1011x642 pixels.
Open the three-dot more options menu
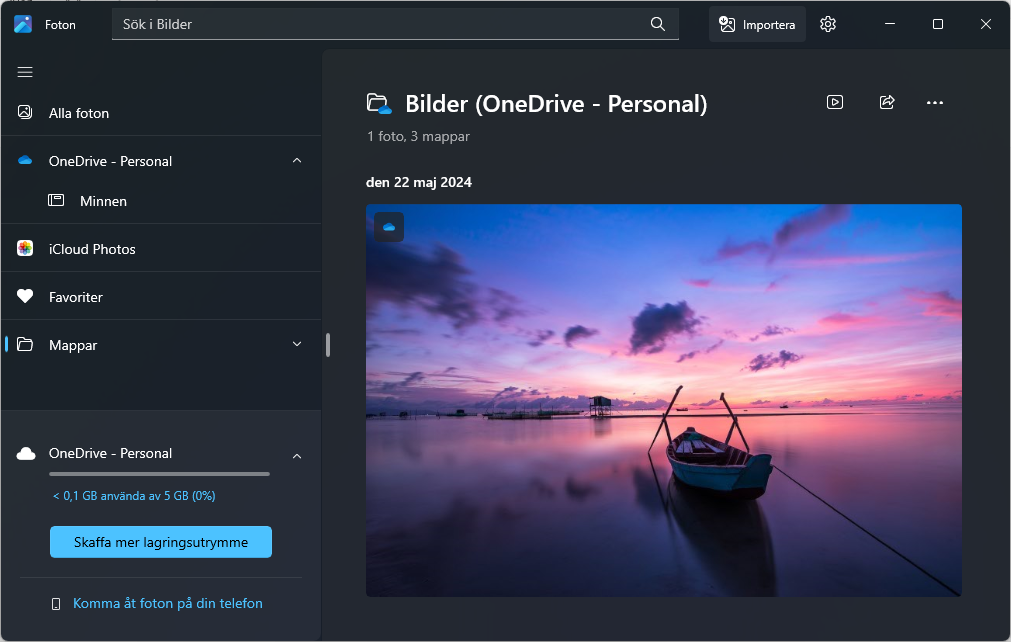935,102
